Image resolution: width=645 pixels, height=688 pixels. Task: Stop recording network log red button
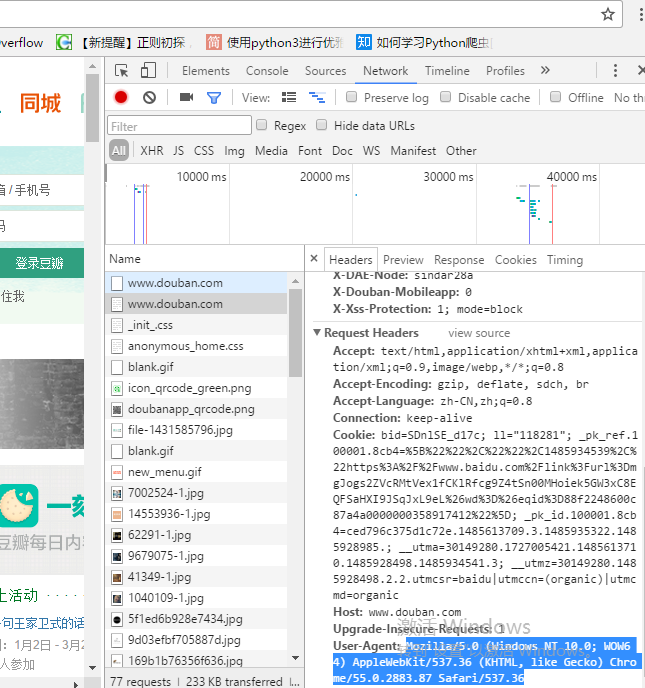[121, 97]
